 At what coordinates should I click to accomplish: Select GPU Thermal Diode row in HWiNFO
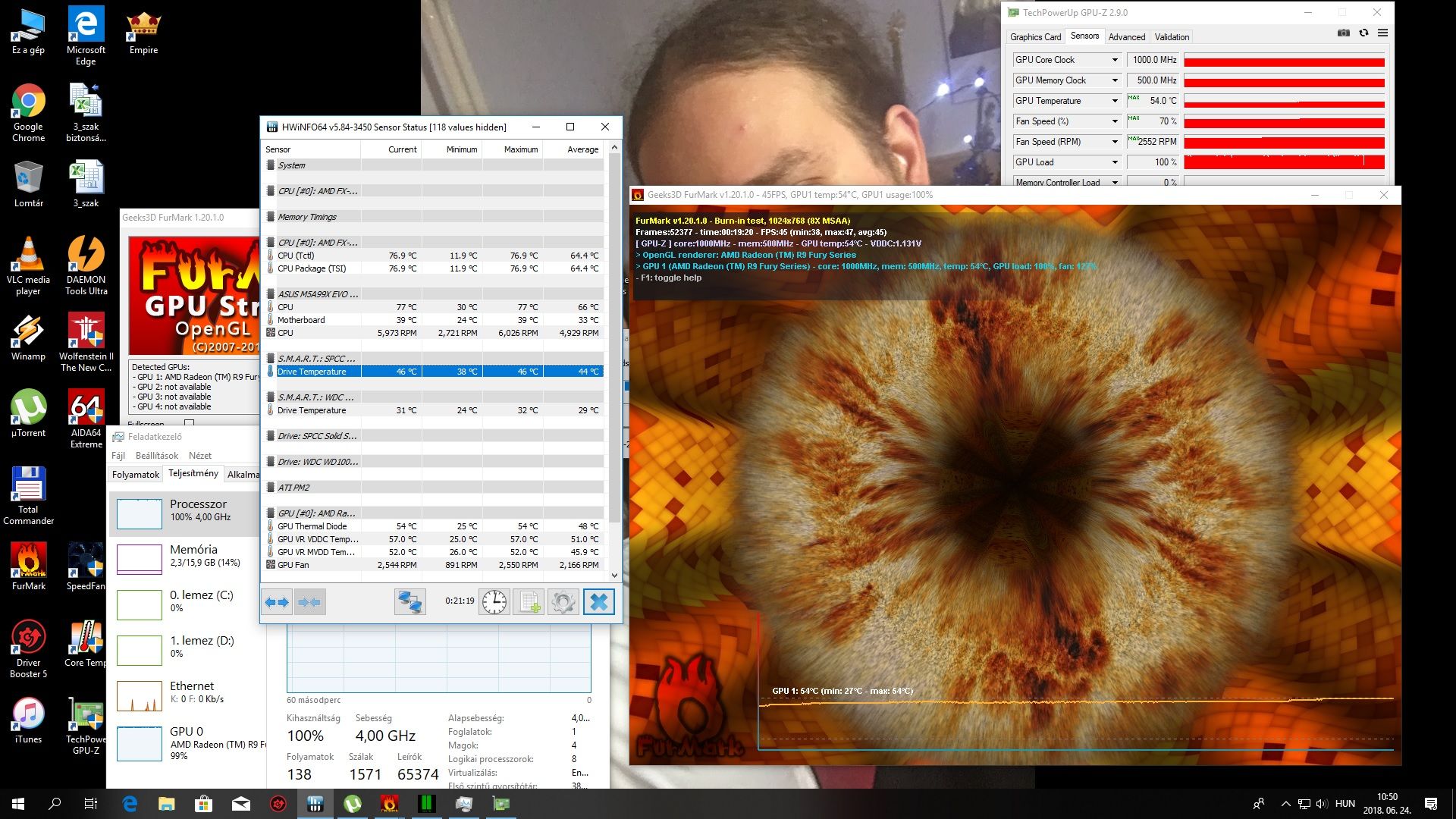434,526
